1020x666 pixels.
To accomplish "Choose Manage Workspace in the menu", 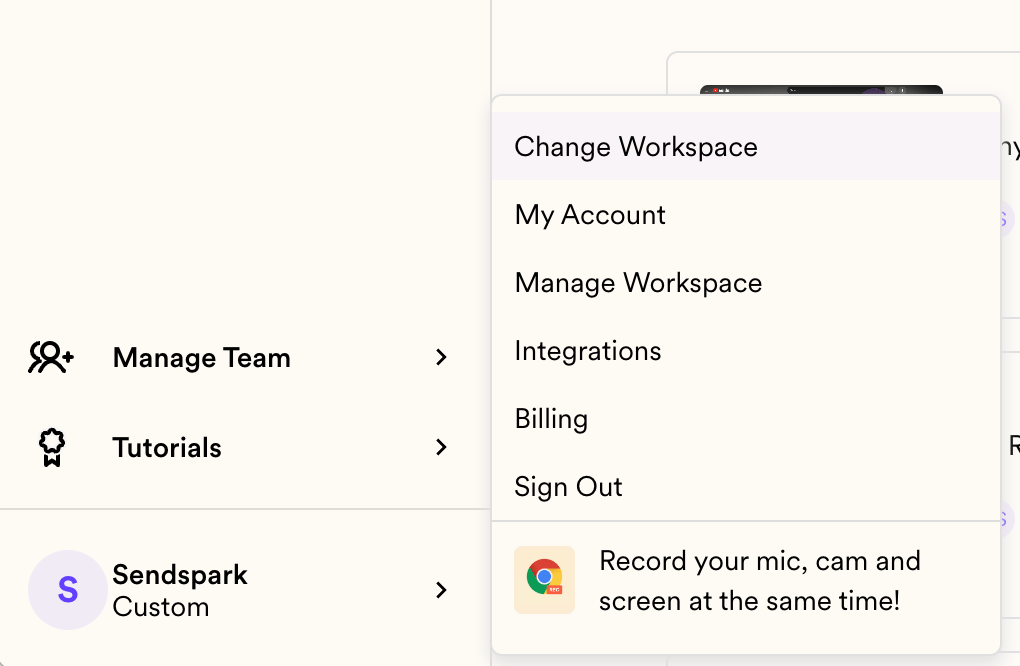I will 746,282.
